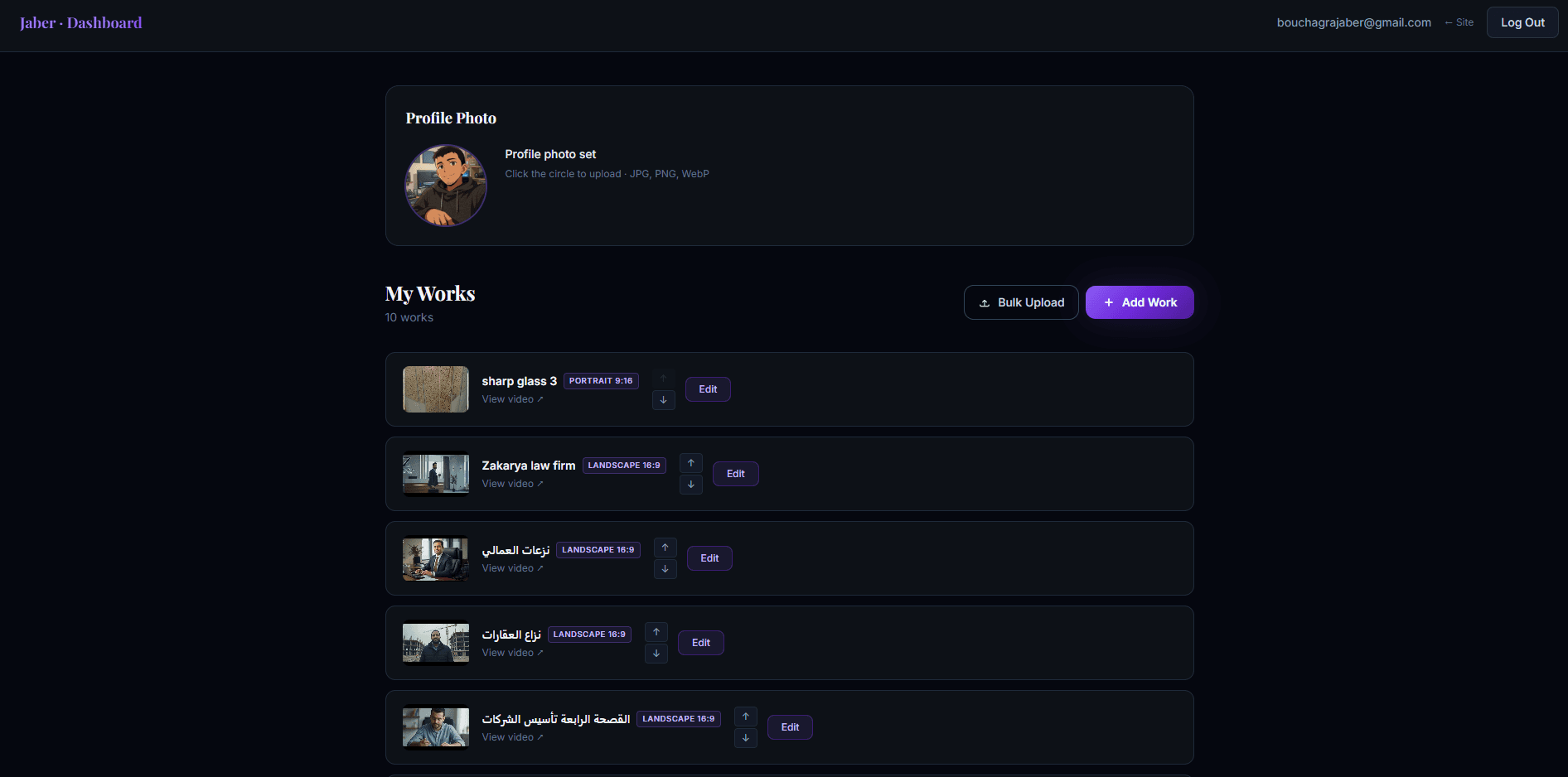Screen dimensions: 1568x777
Task: Move 'نزعات العمالي' work down
Action: [665, 569]
